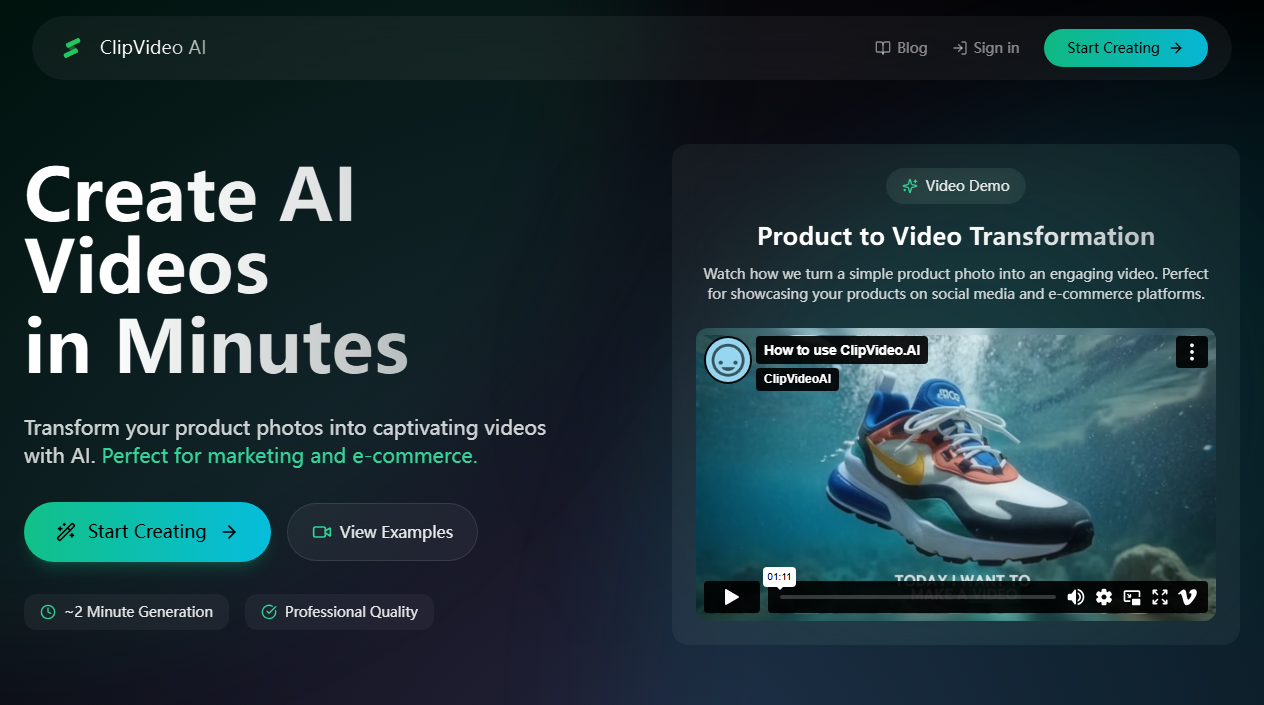Screen dimensions: 1264x705
Task: Click View Examples
Action: tap(382, 532)
